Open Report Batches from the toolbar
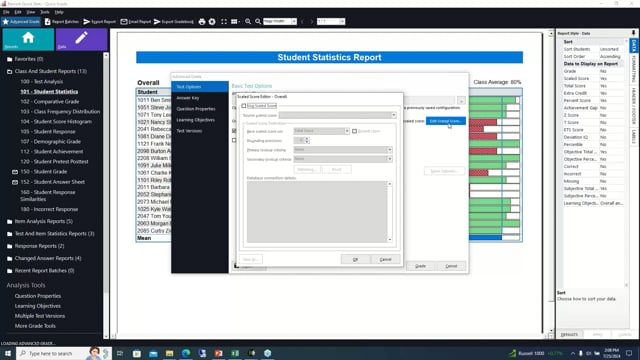This screenshot has height=360, width=640. pyautogui.click(x=62, y=22)
